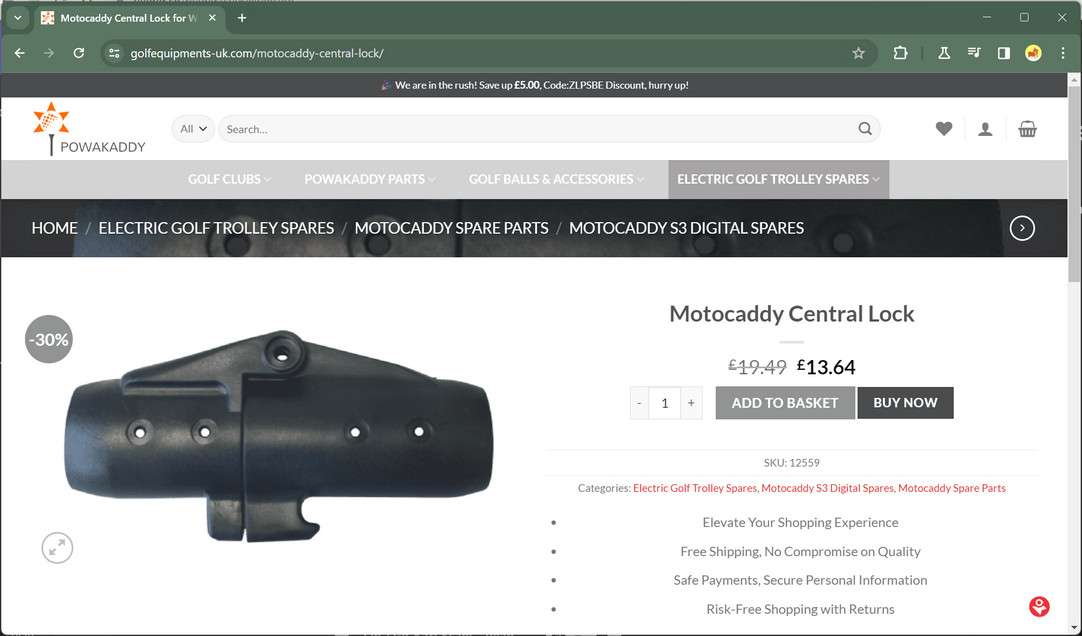
Task: Open the browser extensions puzzle icon
Action: pyautogui.click(x=900, y=53)
